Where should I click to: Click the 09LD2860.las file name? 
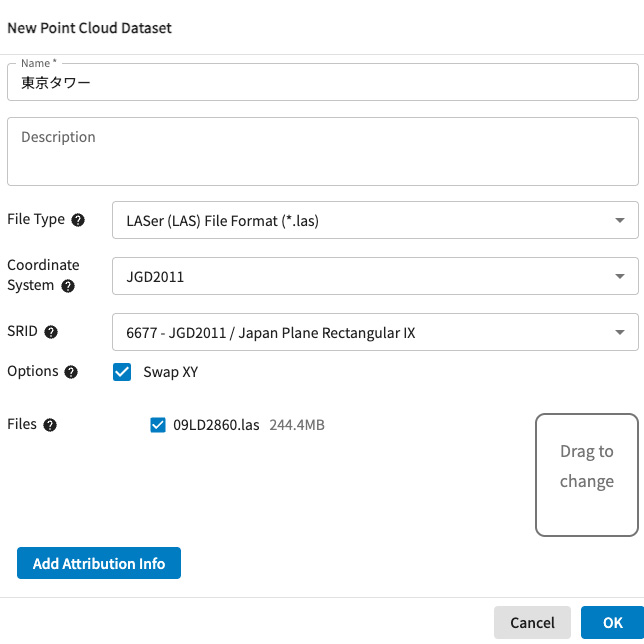tap(216, 425)
